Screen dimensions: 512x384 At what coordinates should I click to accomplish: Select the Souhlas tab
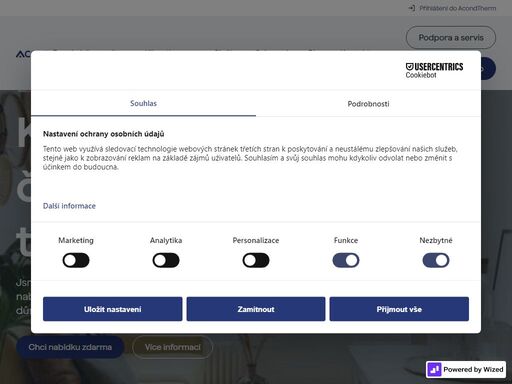tap(143, 103)
